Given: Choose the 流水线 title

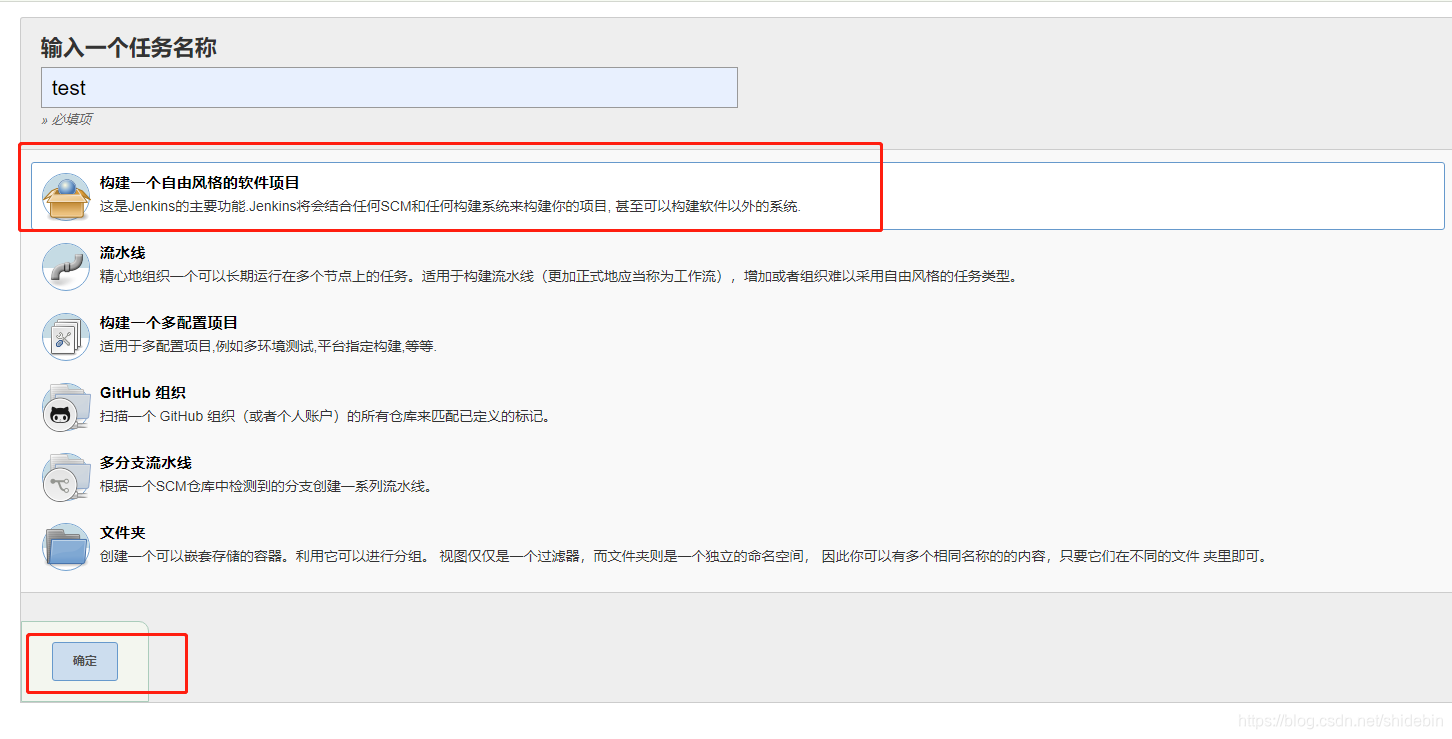Looking at the screenshot, I should [123, 253].
